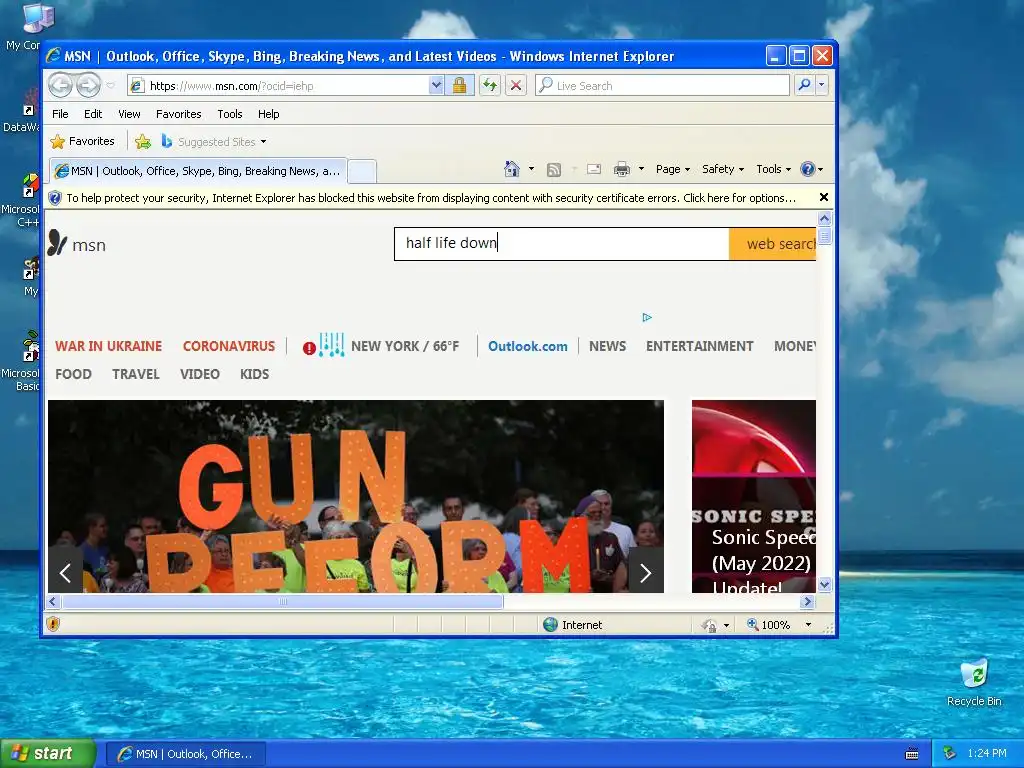Expand the Print options dropdown arrow

coord(641,169)
